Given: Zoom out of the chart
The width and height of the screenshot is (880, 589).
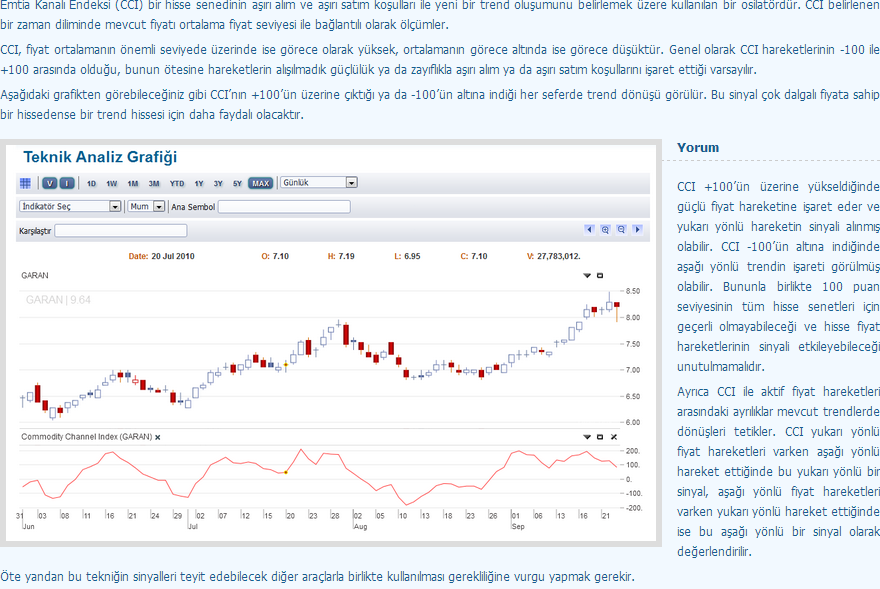Looking at the screenshot, I should point(621,229).
